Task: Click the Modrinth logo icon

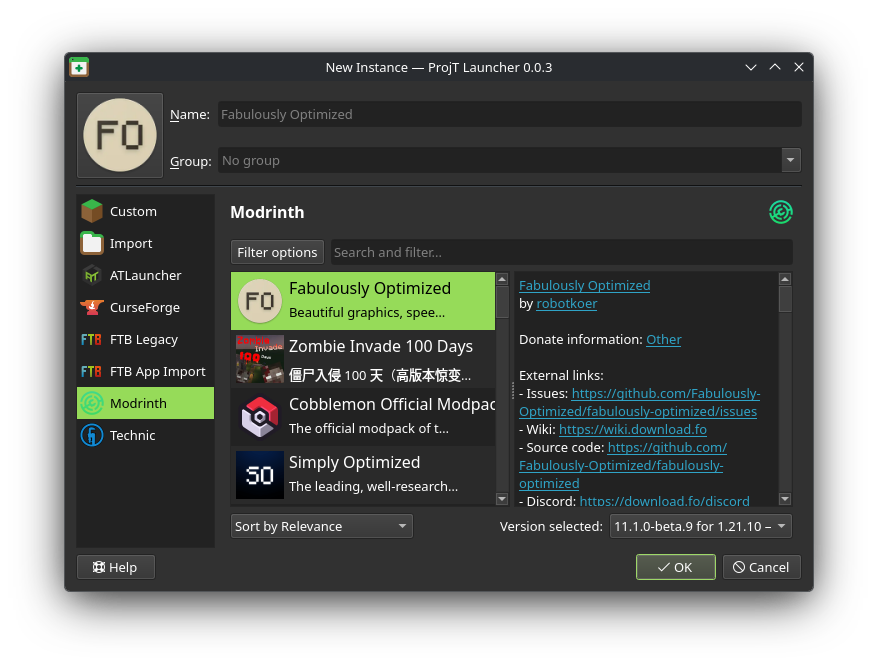Action: pos(780,212)
